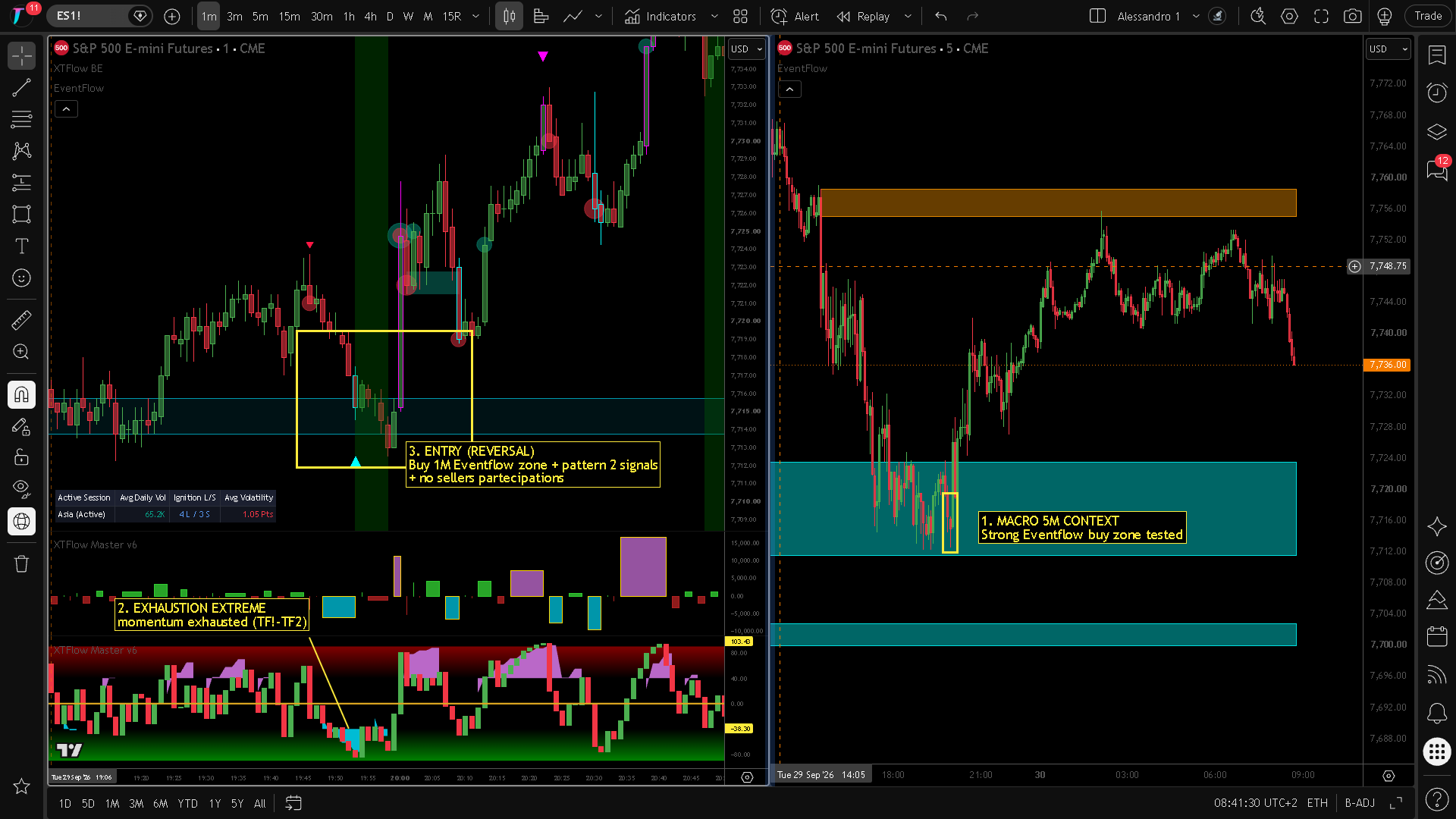The height and width of the screenshot is (819, 1456).
Task: Expand the timeframe interval dropdown
Action: point(476,16)
